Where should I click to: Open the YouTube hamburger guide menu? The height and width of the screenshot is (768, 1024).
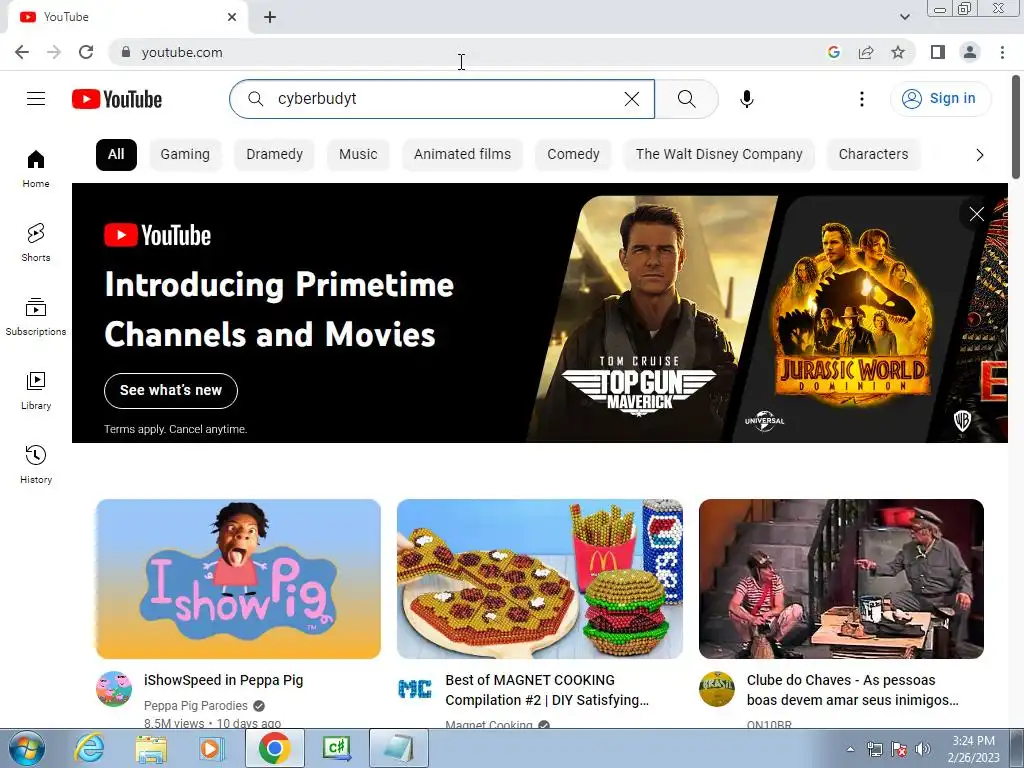pos(36,99)
